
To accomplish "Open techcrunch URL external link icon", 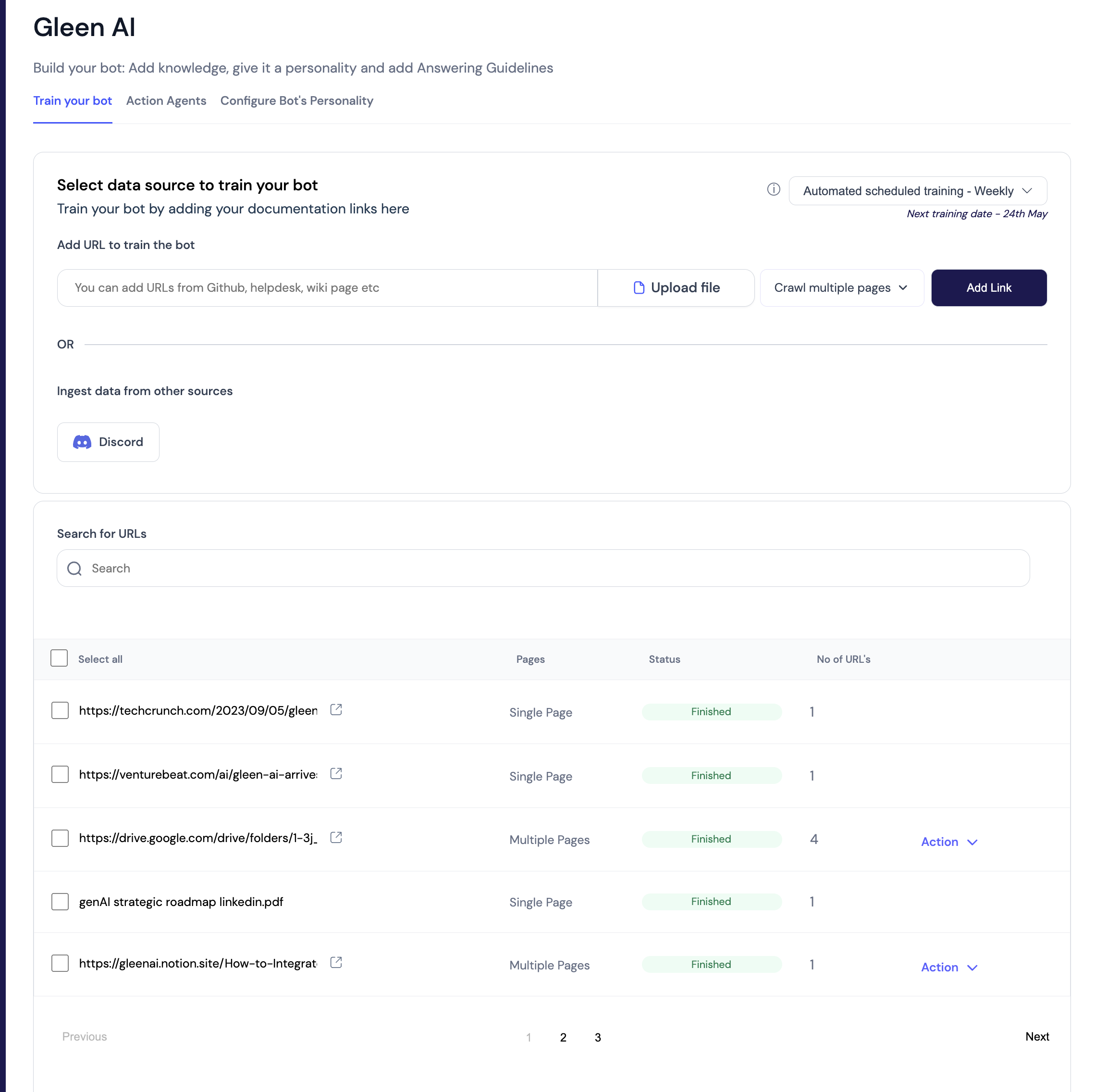I will click(x=336, y=710).
